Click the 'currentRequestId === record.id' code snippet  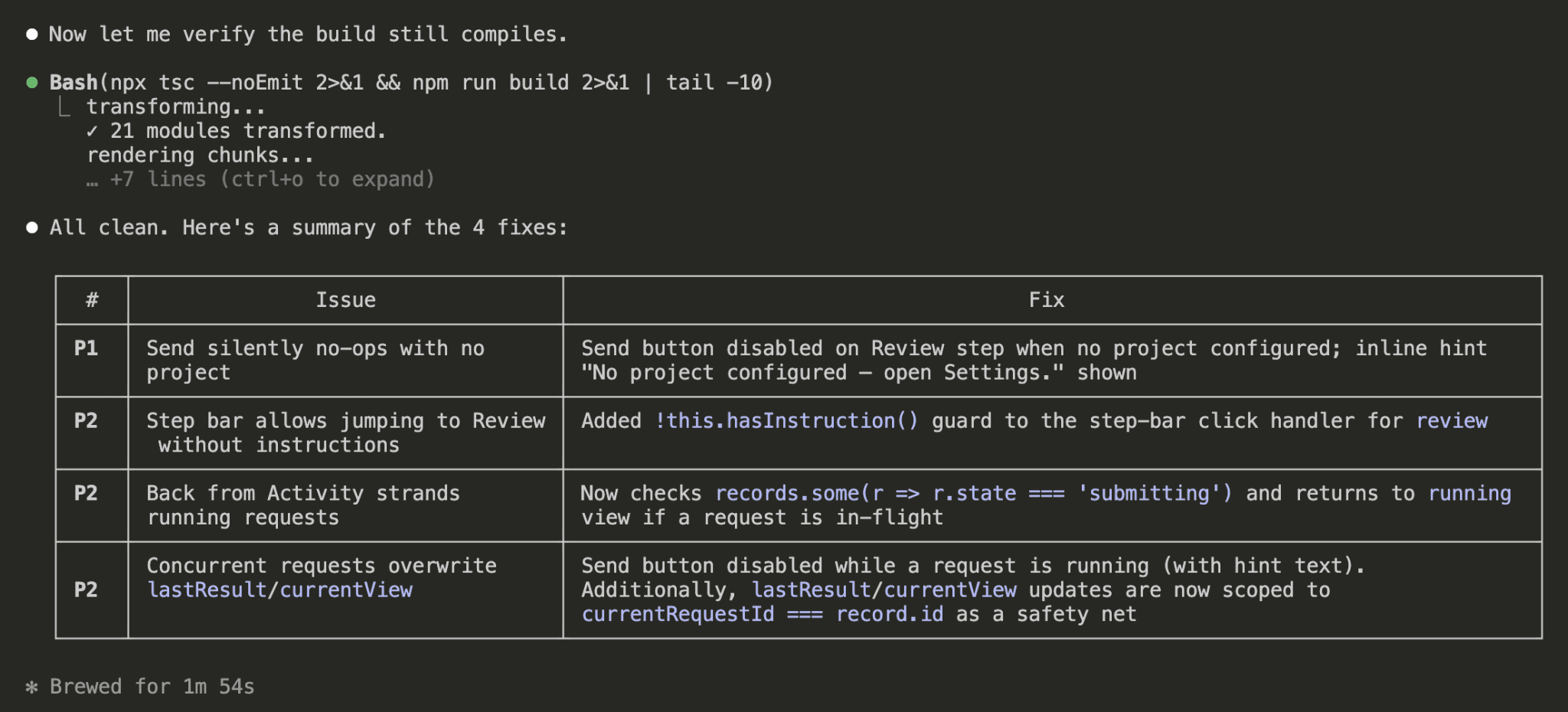[x=763, y=615]
